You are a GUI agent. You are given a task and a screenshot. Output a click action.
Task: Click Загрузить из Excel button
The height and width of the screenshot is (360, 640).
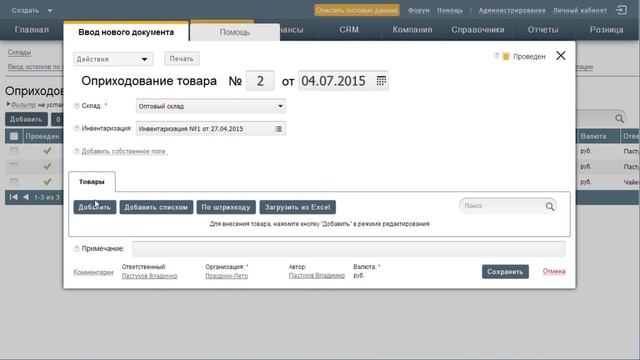pyautogui.click(x=298, y=207)
